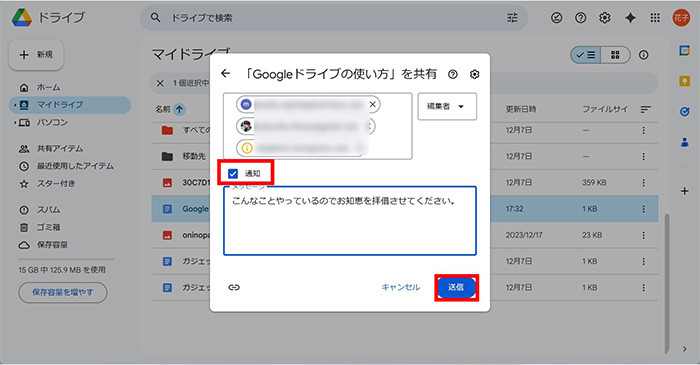Select the oninopa image file row
The image size is (700, 365).
(404, 235)
